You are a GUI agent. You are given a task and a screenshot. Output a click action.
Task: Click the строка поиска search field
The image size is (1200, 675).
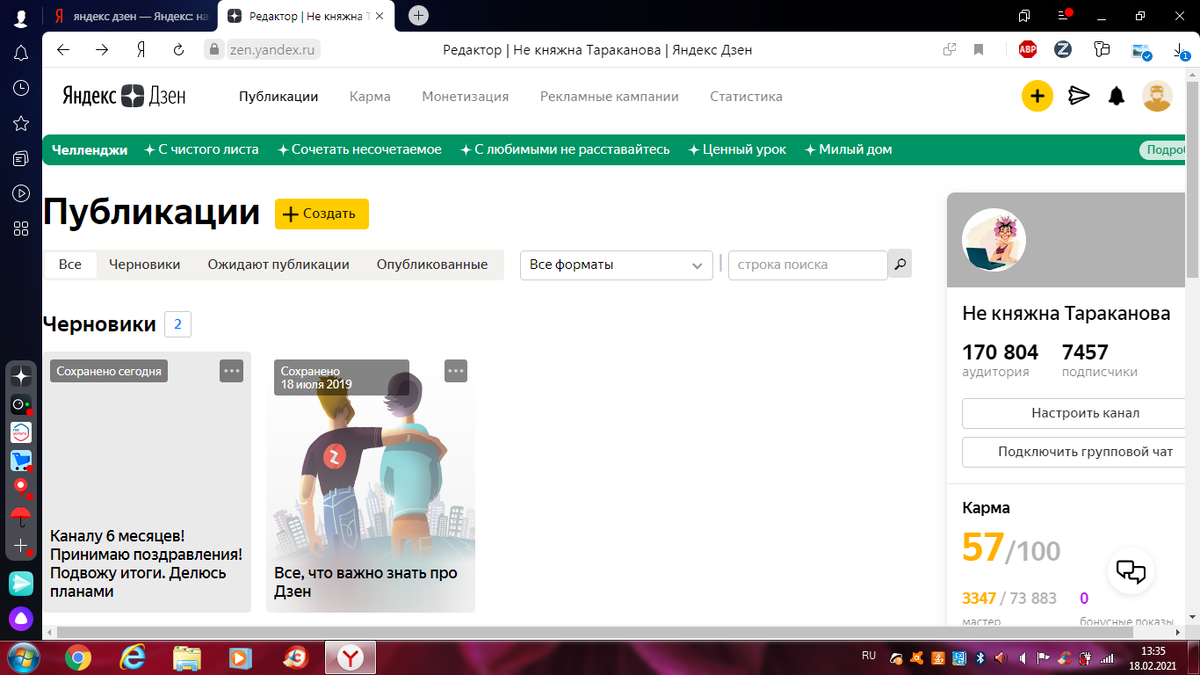[808, 265]
